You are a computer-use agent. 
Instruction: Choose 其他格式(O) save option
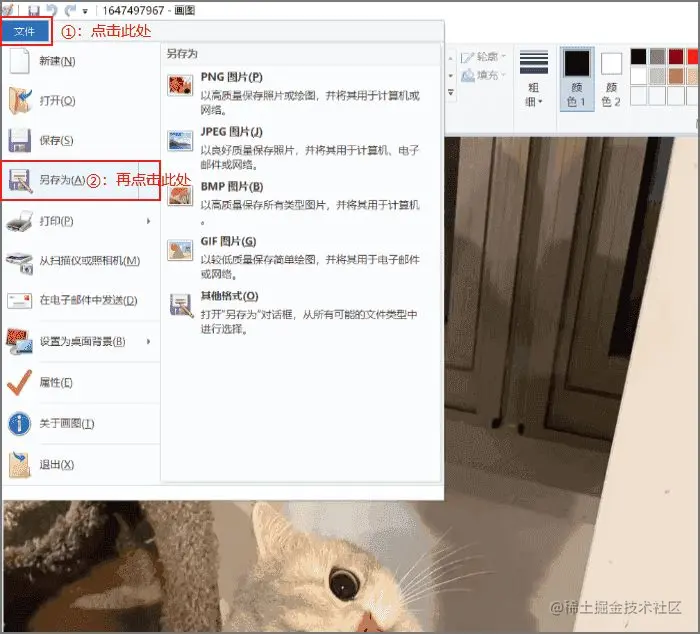coord(301,313)
